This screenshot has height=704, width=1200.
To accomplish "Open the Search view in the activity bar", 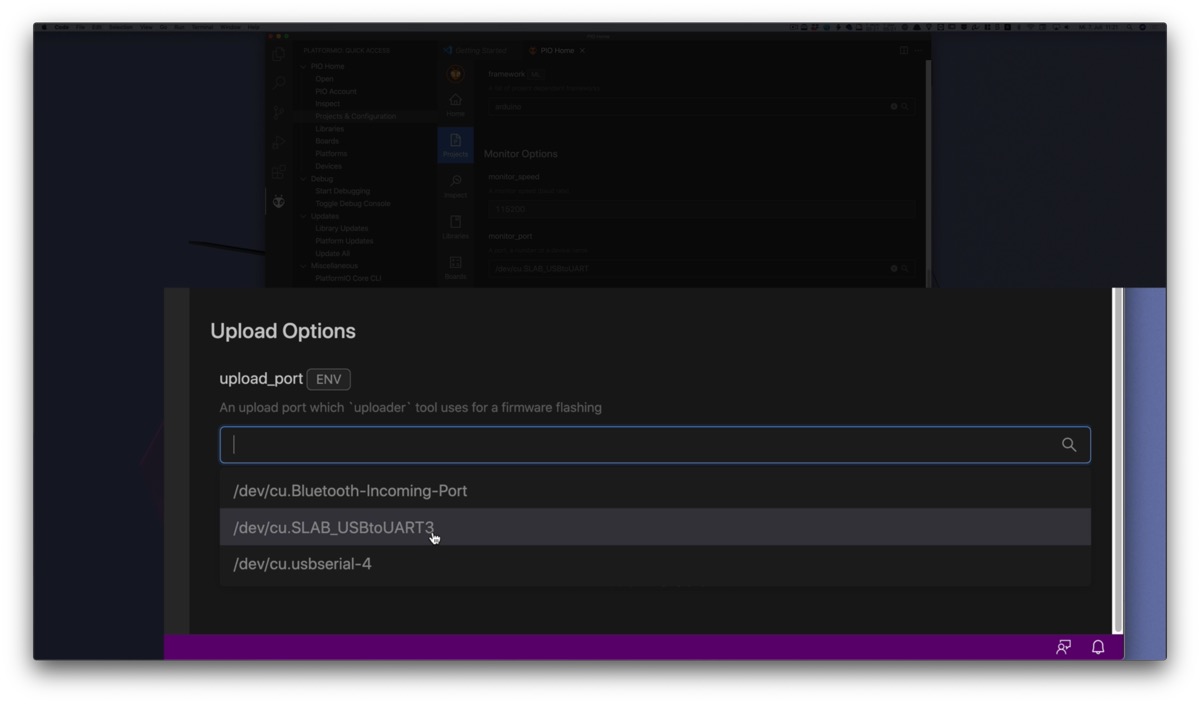I will 279,83.
